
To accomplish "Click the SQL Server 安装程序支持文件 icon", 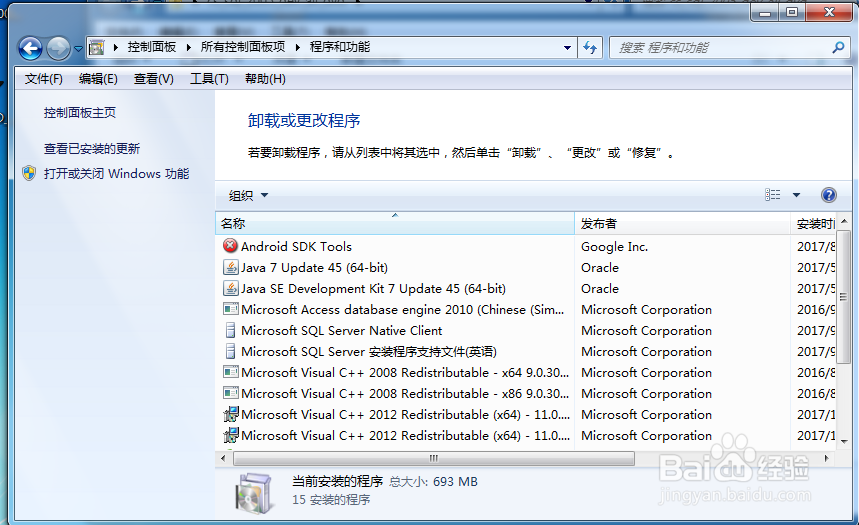I will 231,351.
